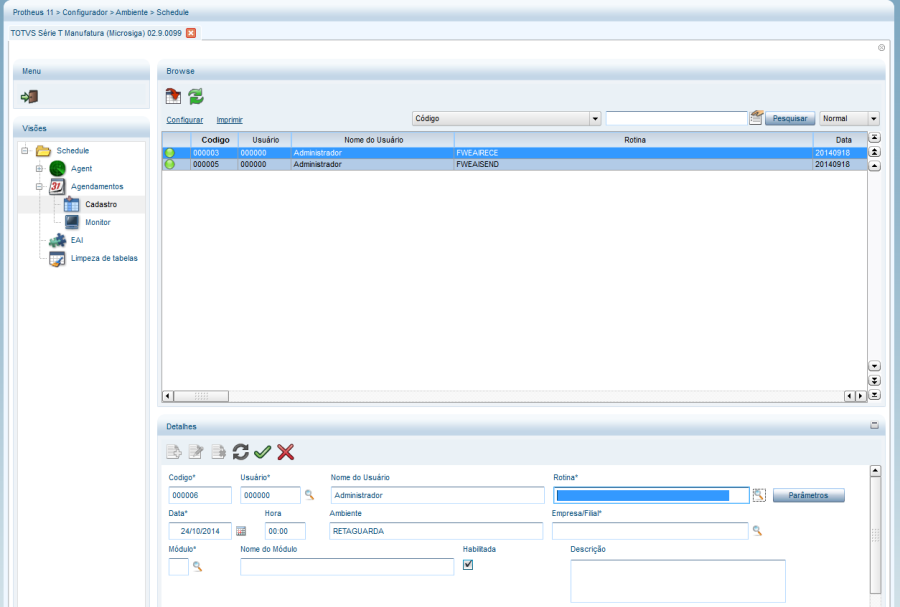900x607 pixels.
Task: Click the Usuário field showing 000000
Action: 270,495
